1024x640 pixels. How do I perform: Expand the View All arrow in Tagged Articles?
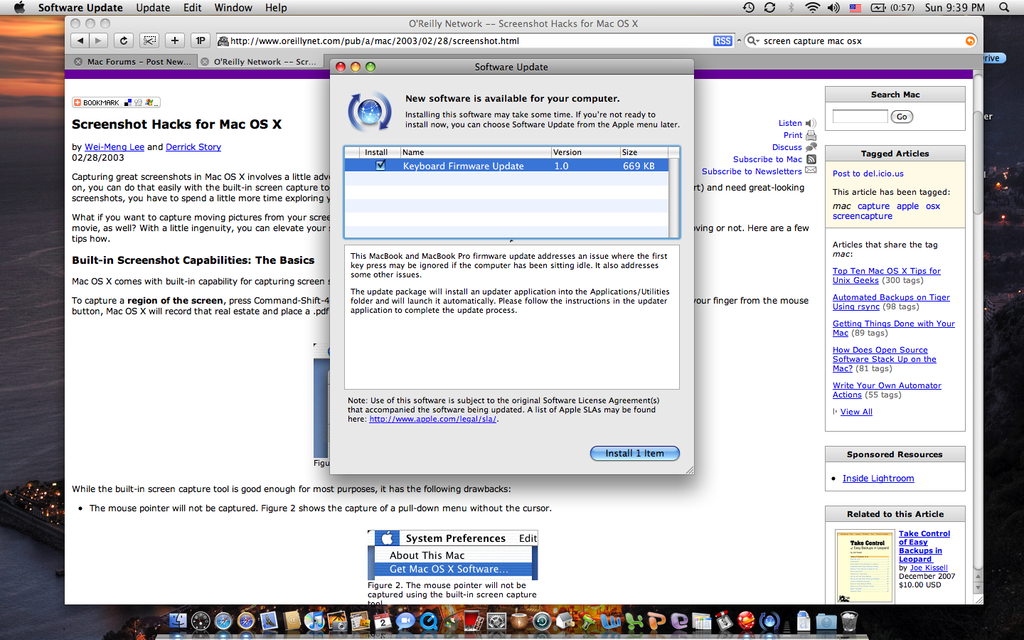835,411
